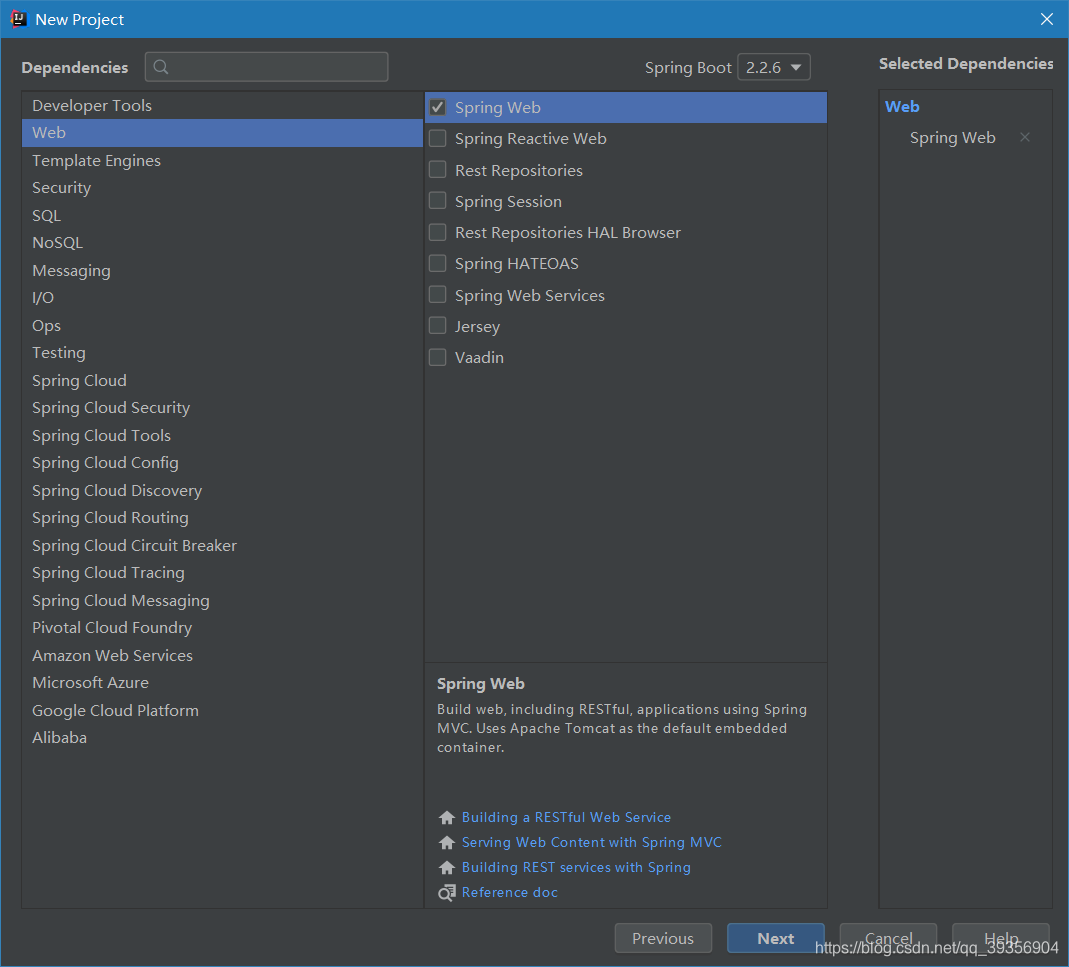Click the Web group heading in Selected Dependencies
The width and height of the screenshot is (1069, 967).
[902, 106]
